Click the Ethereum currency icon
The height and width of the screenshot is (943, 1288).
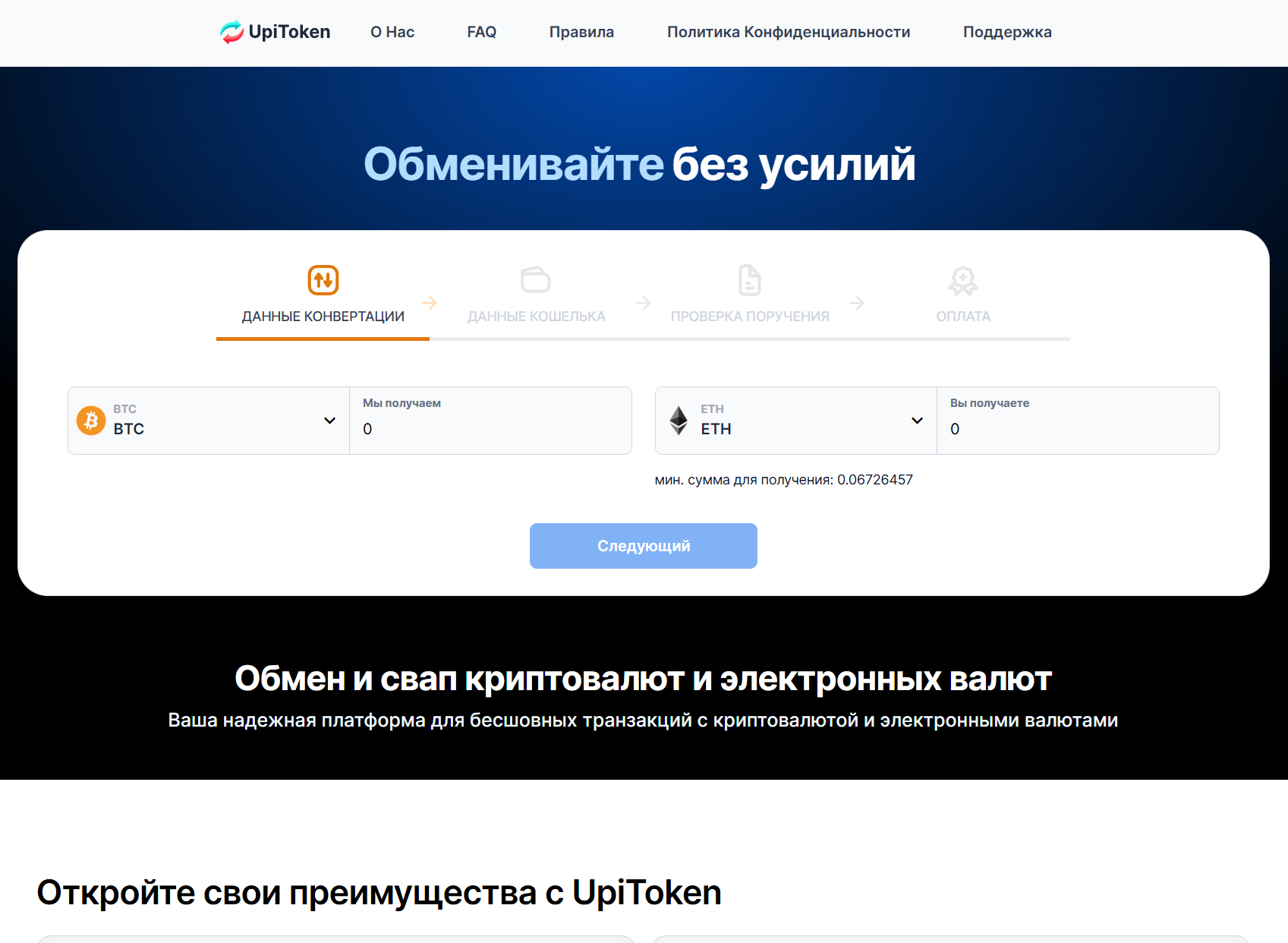tap(679, 421)
